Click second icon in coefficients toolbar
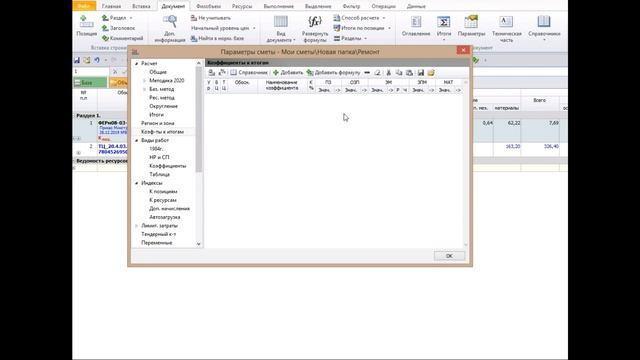The width and height of the screenshot is (640, 360). click(222, 73)
